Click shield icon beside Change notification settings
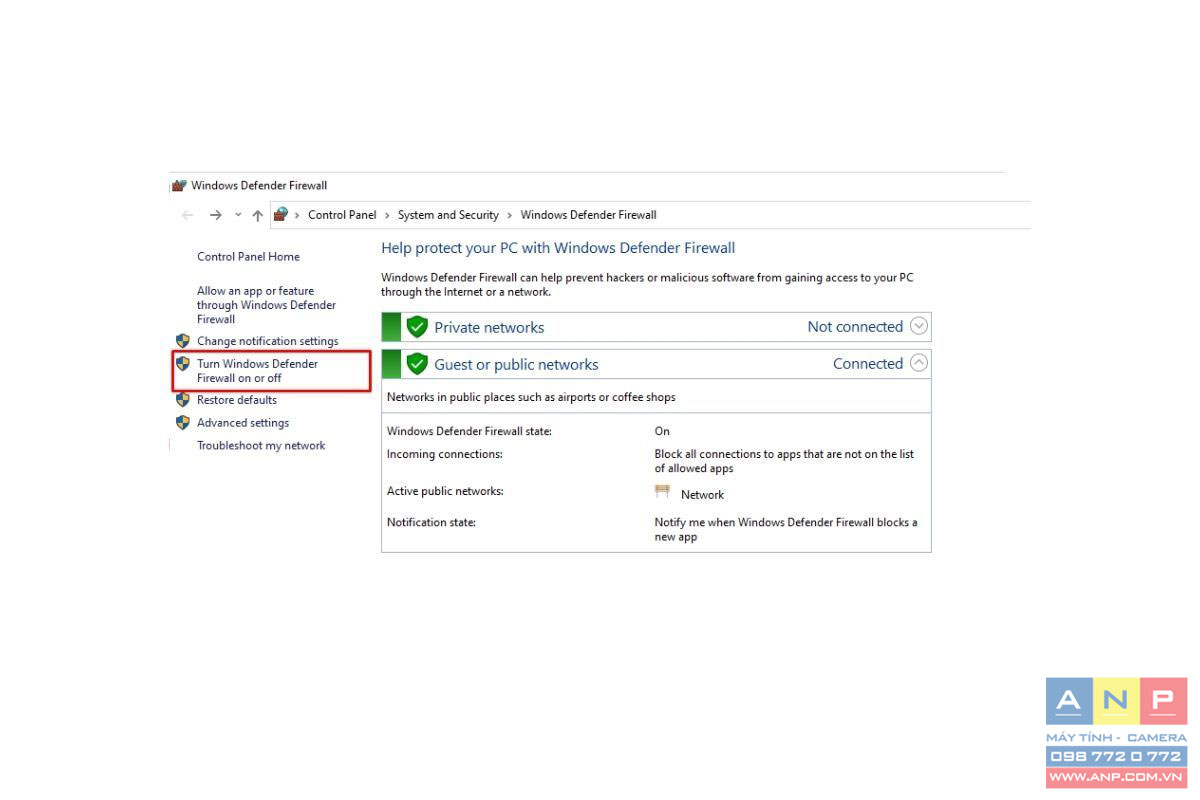Screen dimensions: 1200x800 pyautogui.click(x=182, y=341)
